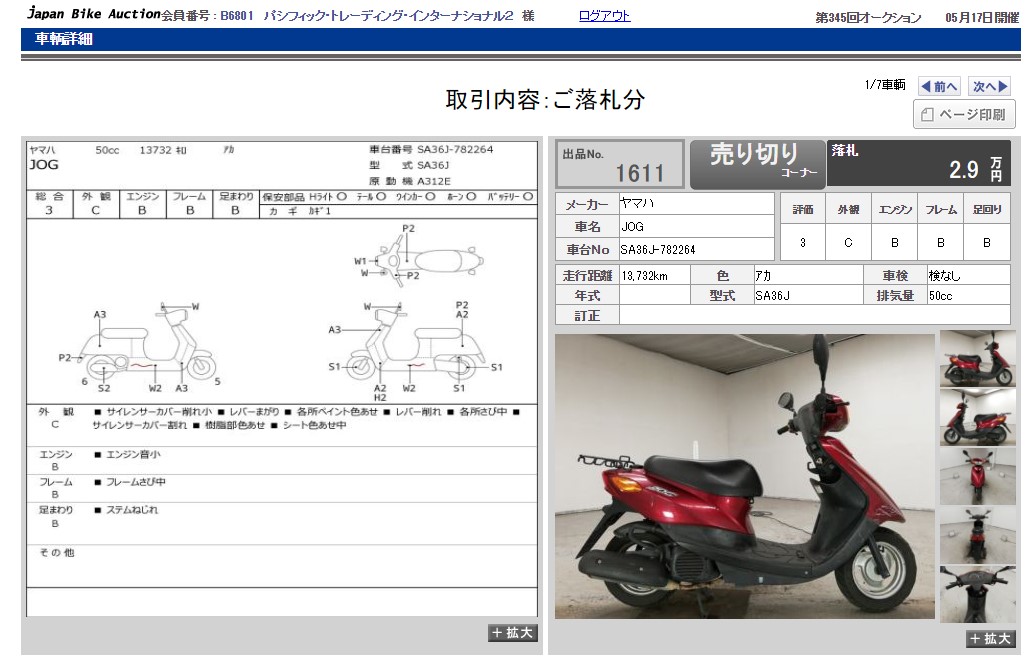Click the 足回り header in the ratings table
The height and width of the screenshot is (663, 1033).
(987, 210)
